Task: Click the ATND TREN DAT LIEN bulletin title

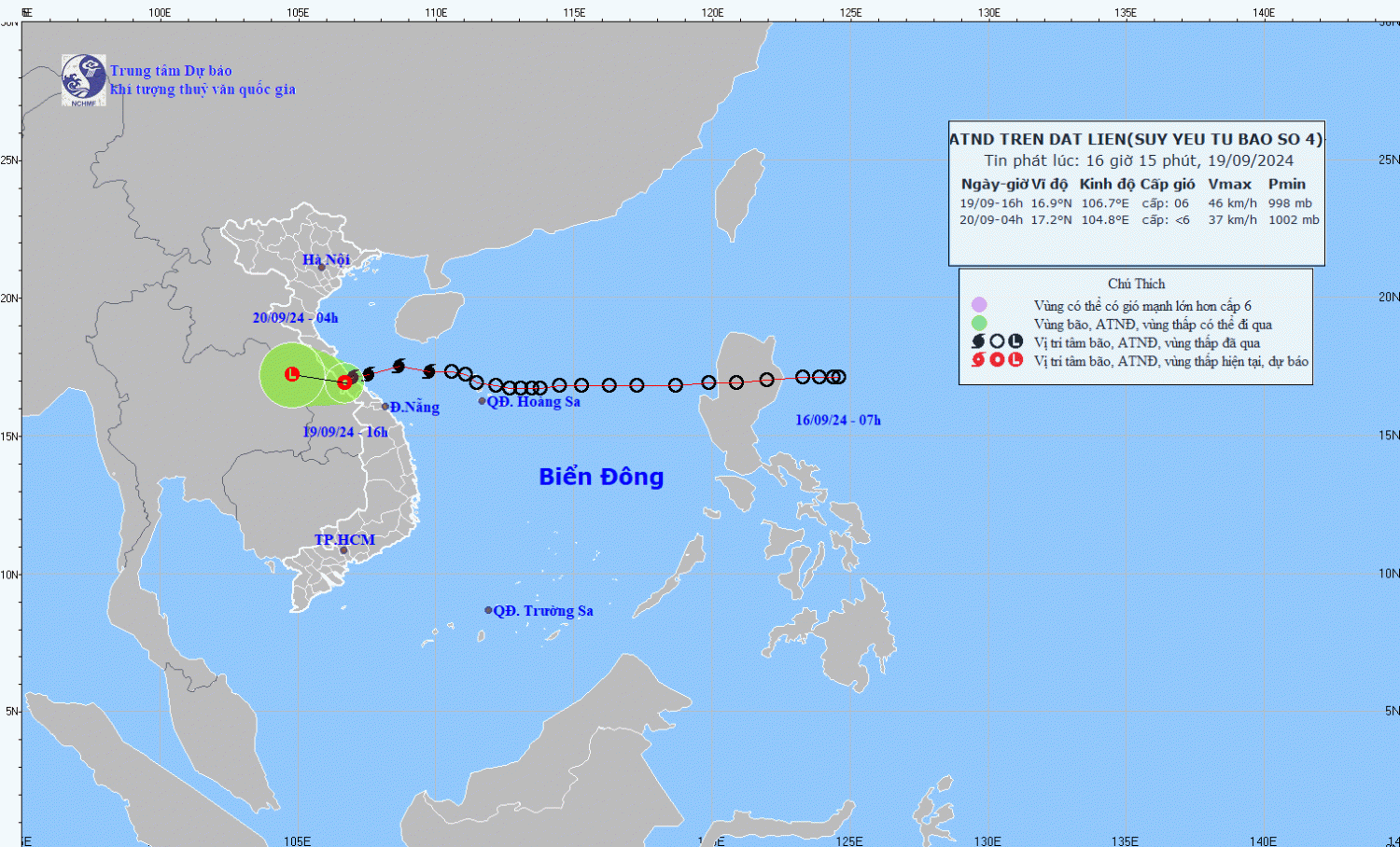Action: pyautogui.click(x=1136, y=139)
